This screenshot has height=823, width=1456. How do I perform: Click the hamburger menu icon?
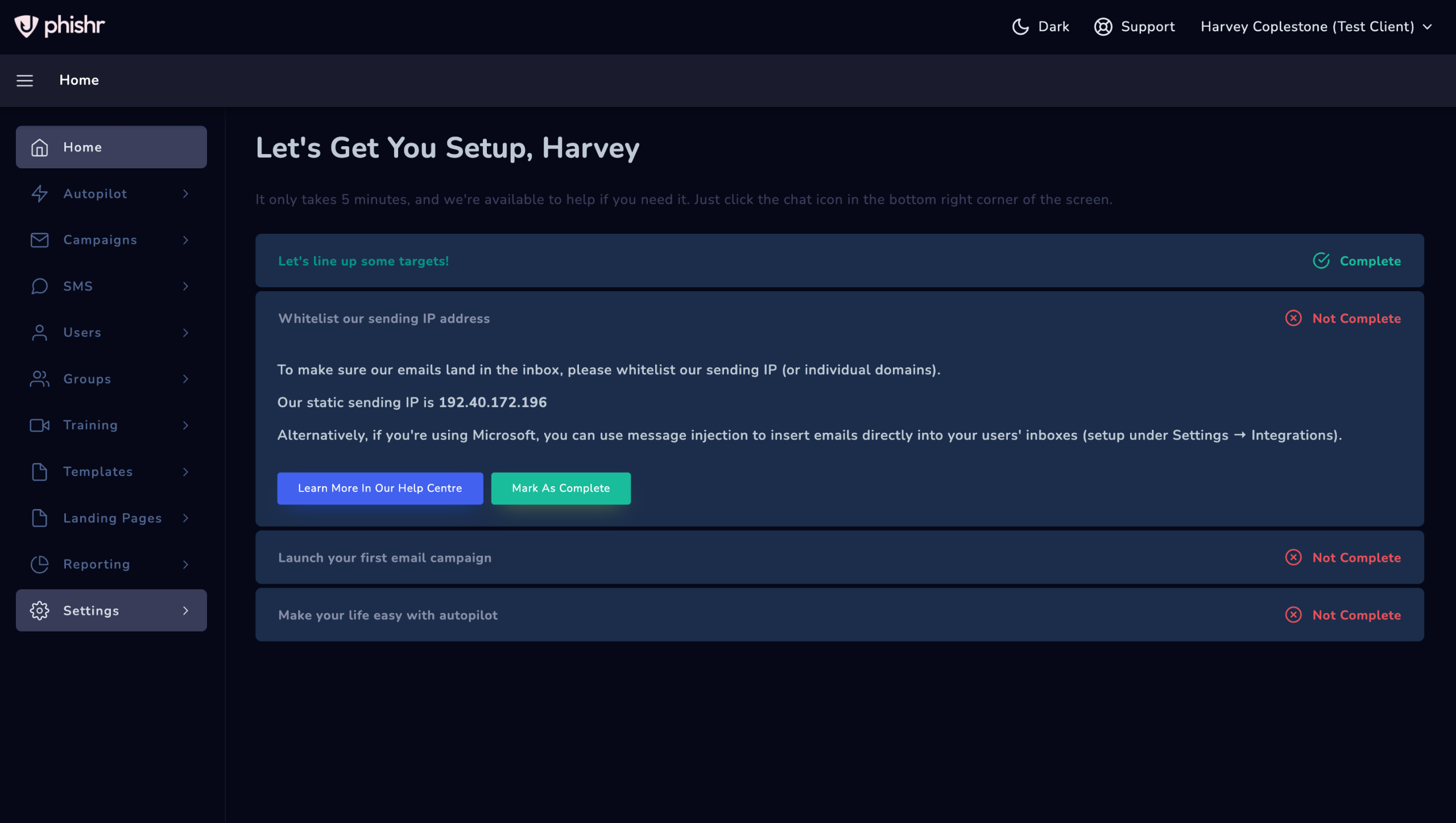[24, 80]
